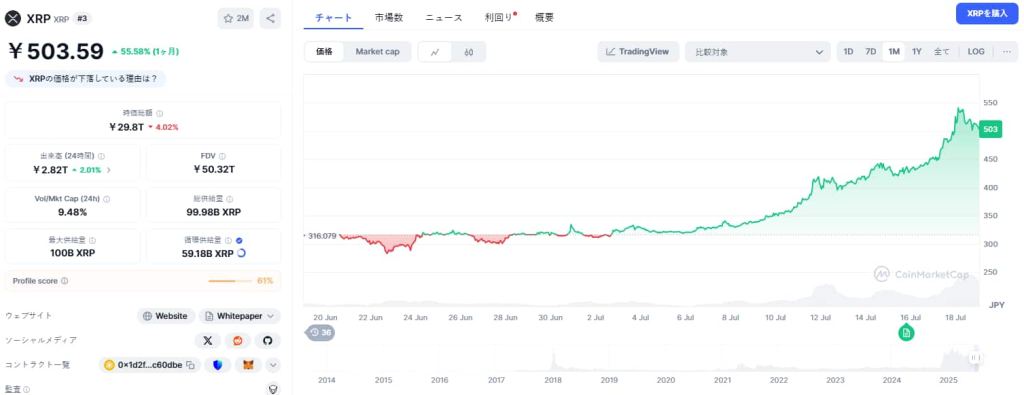Set chart range to 1Y

[x=917, y=52]
